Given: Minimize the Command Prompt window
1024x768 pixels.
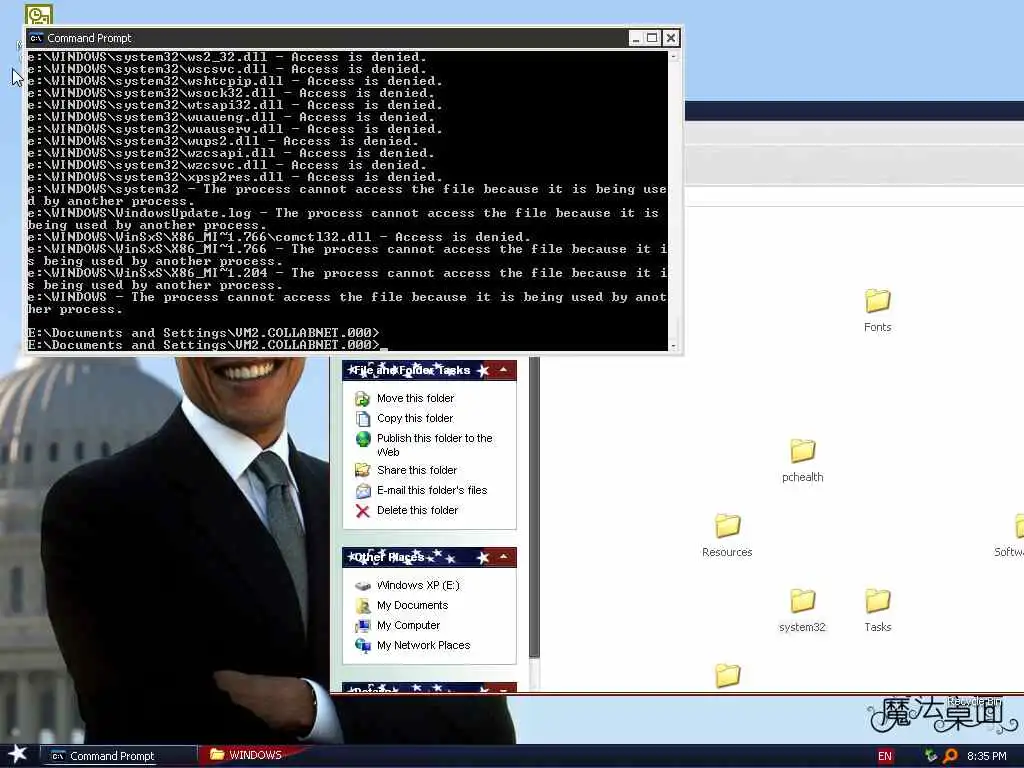Looking at the screenshot, I should [x=635, y=38].
